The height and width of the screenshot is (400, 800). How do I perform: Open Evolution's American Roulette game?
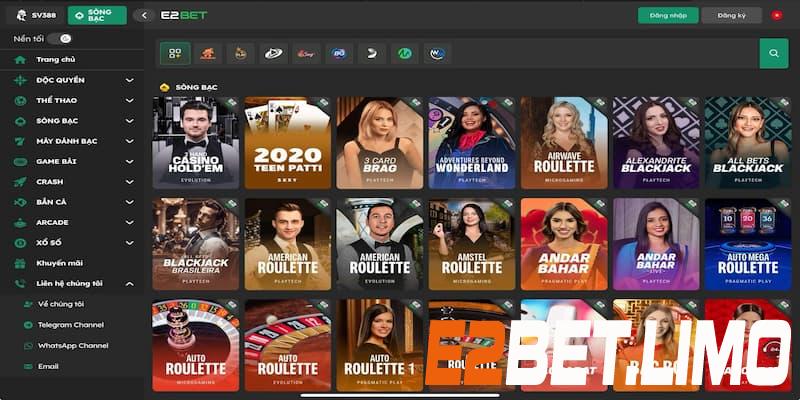click(x=380, y=244)
